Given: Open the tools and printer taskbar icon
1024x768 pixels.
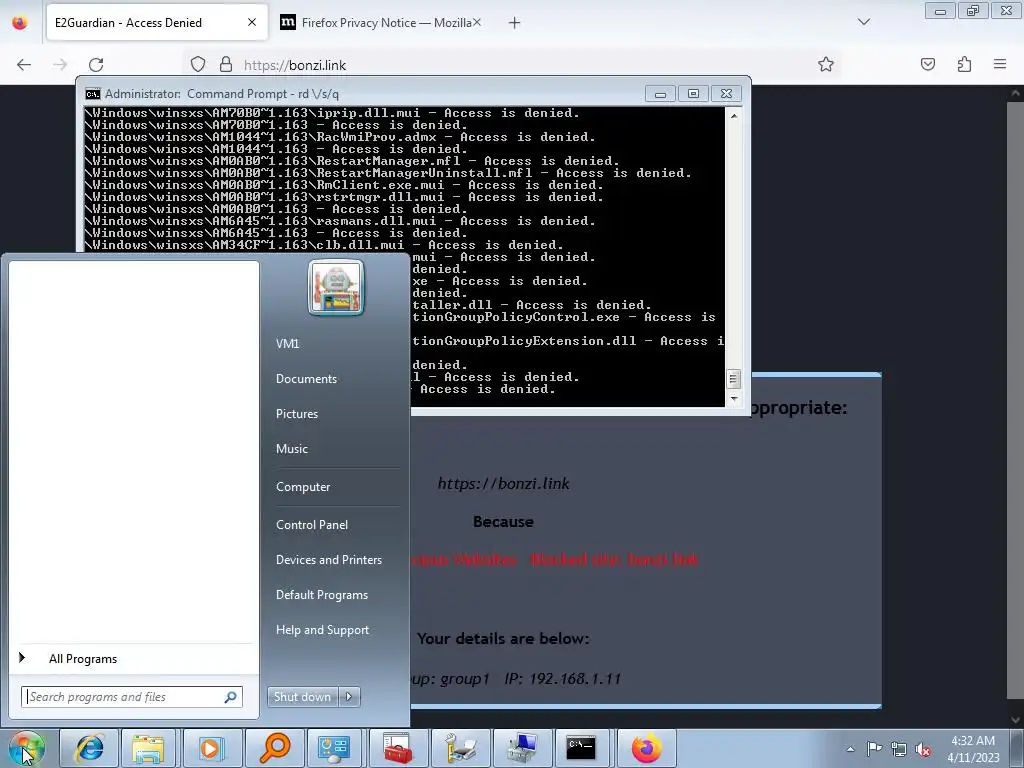Looking at the screenshot, I should pyautogui.click(x=459, y=748).
